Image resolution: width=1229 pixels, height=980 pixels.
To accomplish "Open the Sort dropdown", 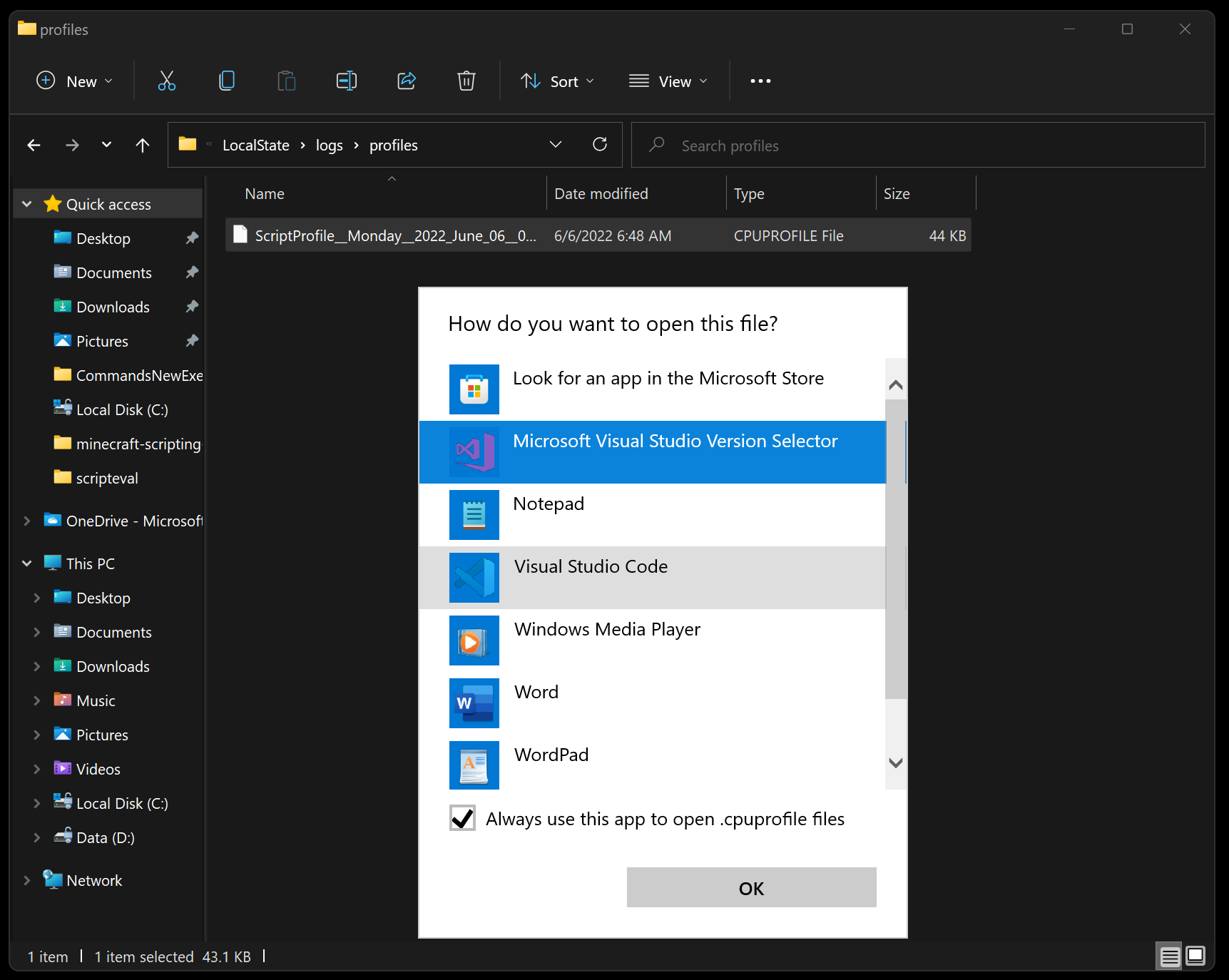I will pyautogui.click(x=559, y=81).
